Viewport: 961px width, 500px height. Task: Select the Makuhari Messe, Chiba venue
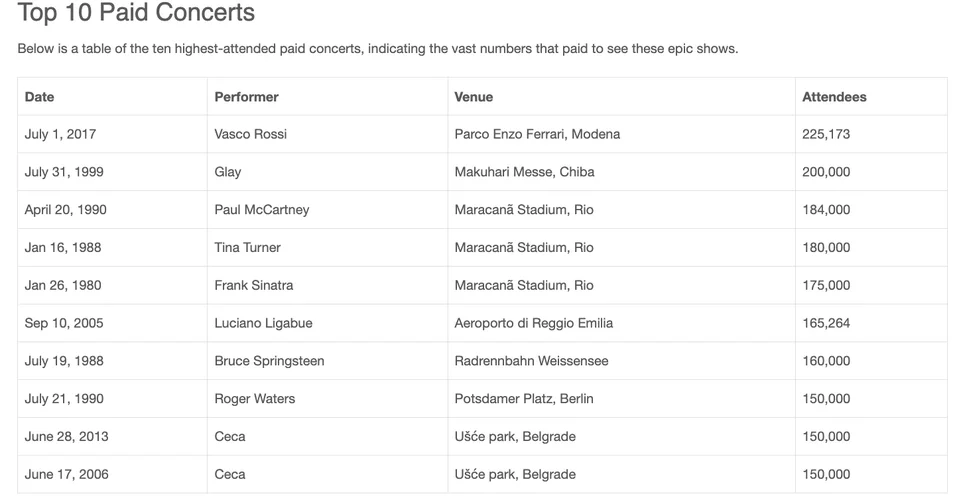524,172
